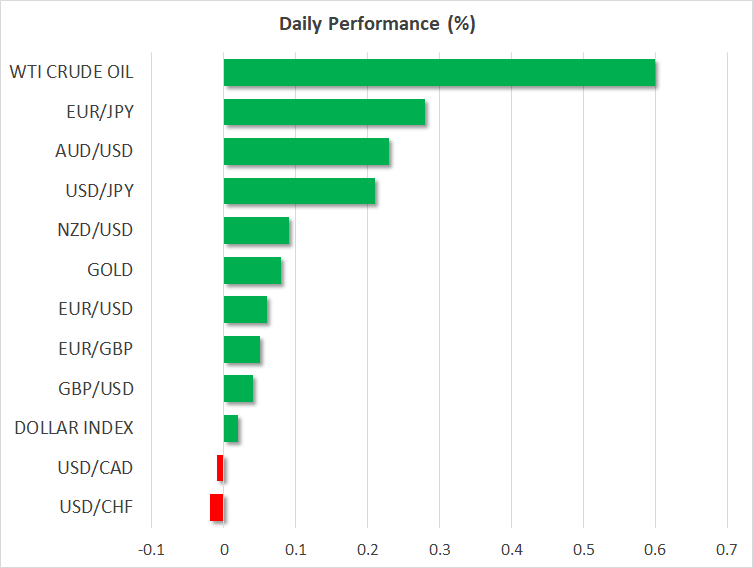Click the EUR/GBP bar
This screenshot has width=753, height=568.
coord(242,349)
